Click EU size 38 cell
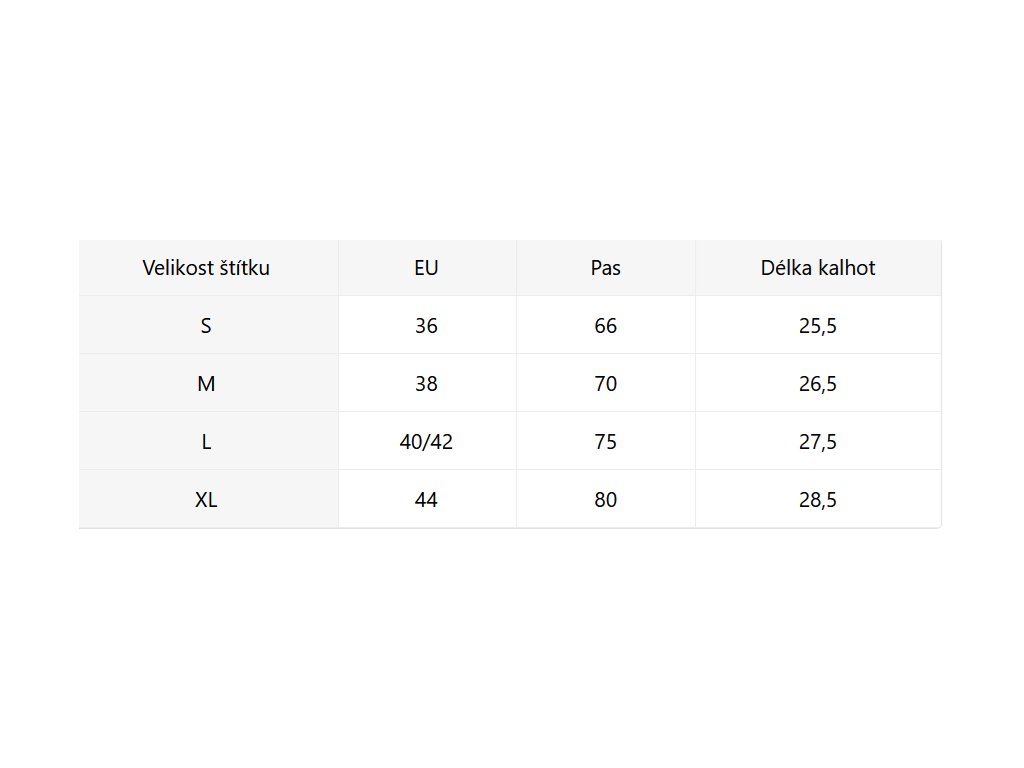 click(426, 384)
